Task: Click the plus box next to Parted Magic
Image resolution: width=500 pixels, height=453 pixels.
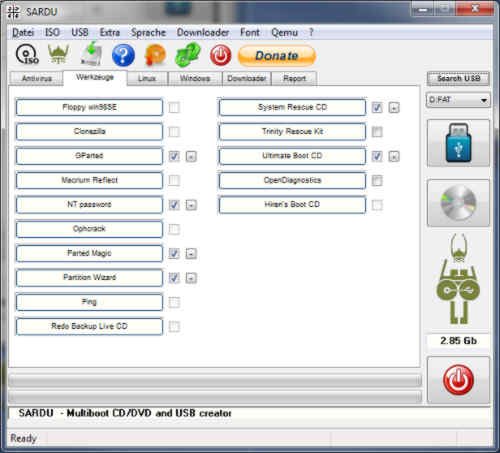Action: (191, 254)
